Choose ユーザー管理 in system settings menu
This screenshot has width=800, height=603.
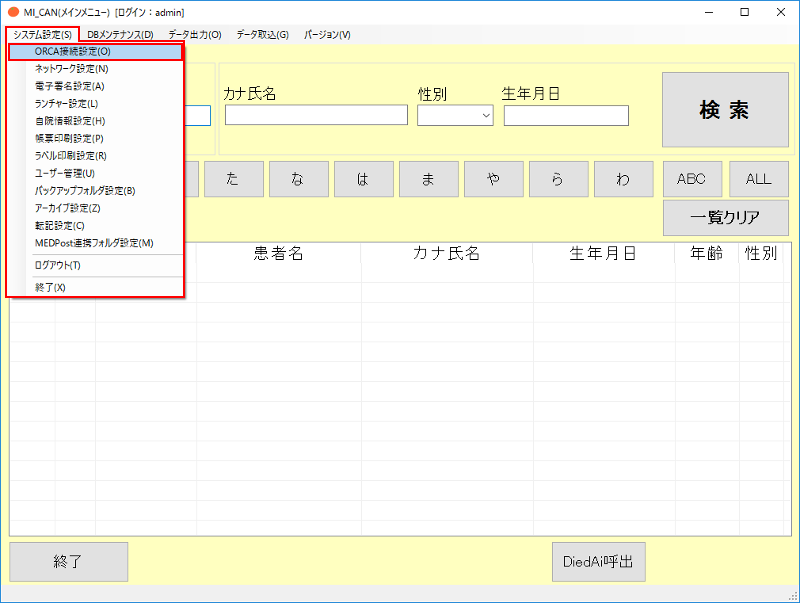coord(65,173)
